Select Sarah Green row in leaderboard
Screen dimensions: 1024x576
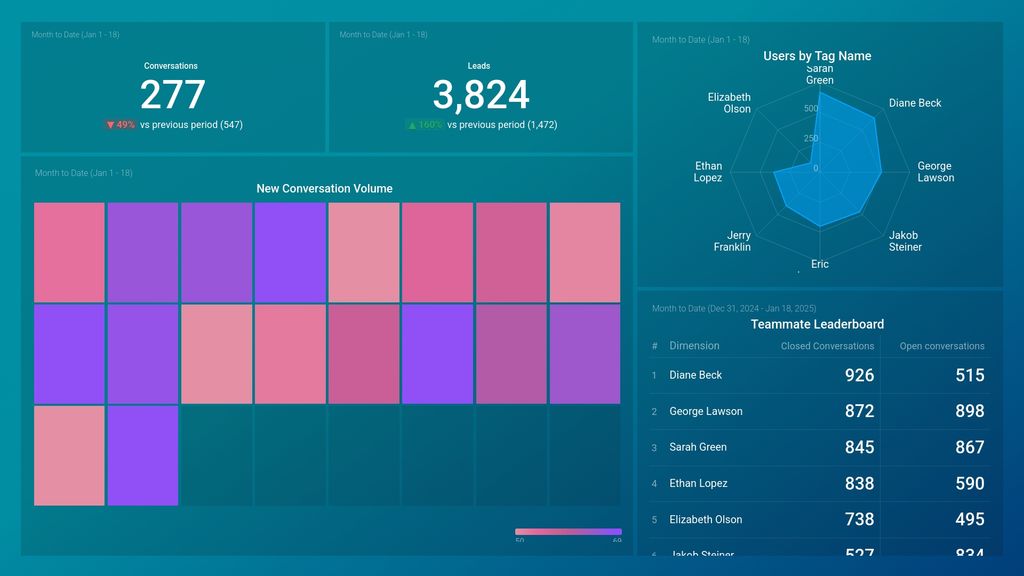[x=820, y=447]
